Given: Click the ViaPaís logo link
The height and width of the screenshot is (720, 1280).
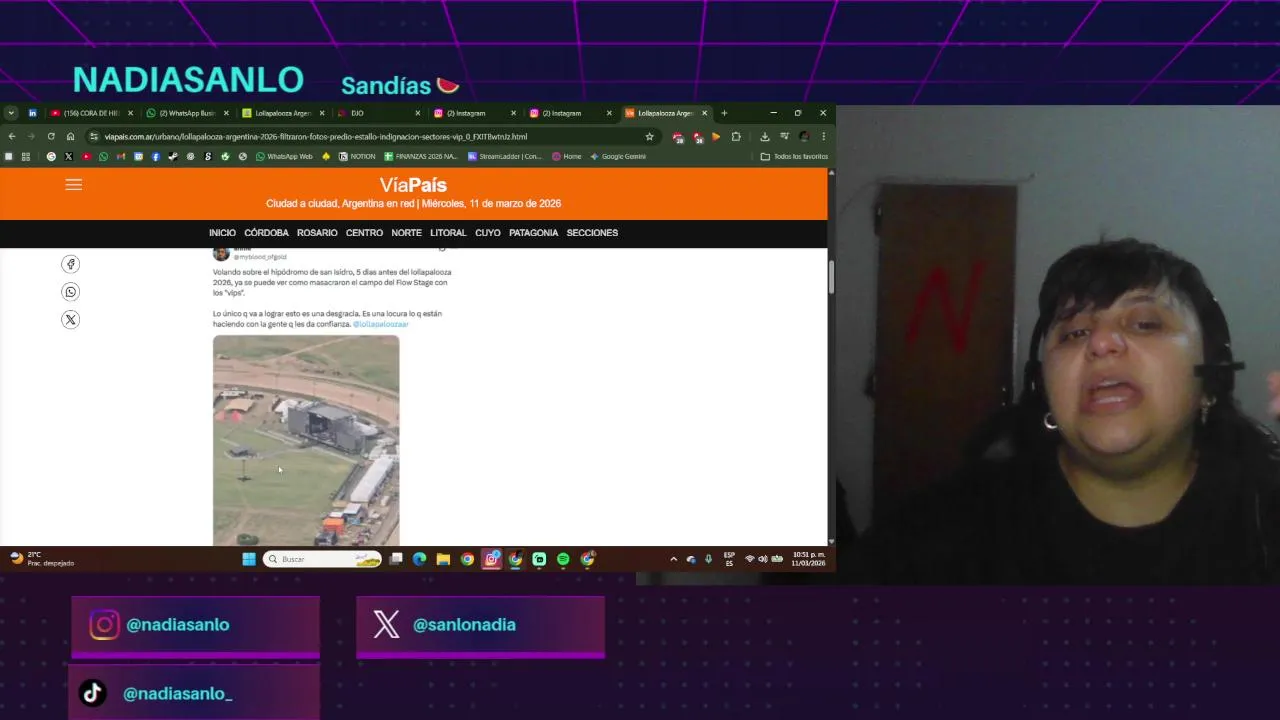Looking at the screenshot, I should point(413,185).
